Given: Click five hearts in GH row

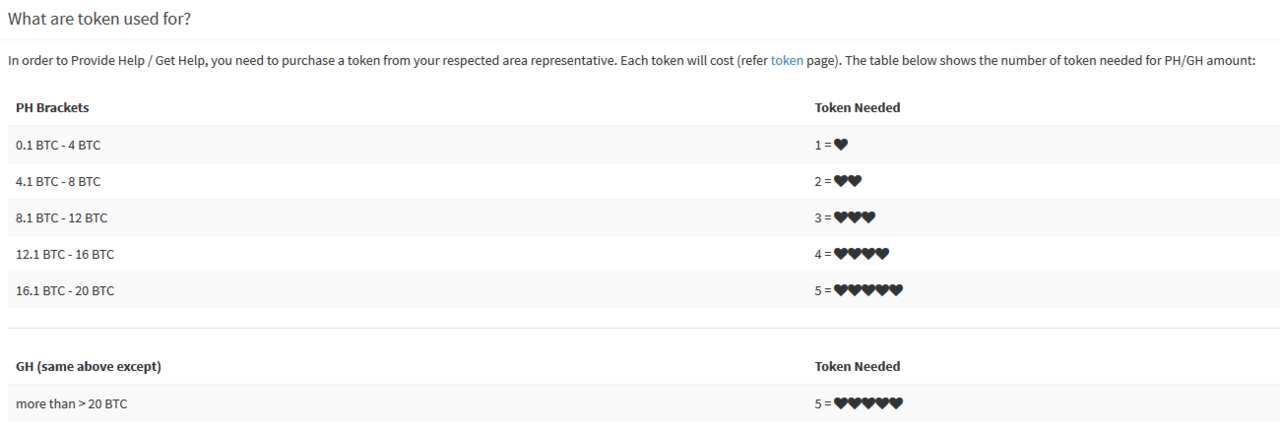Looking at the screenshot, I should [x=869, y=403].
